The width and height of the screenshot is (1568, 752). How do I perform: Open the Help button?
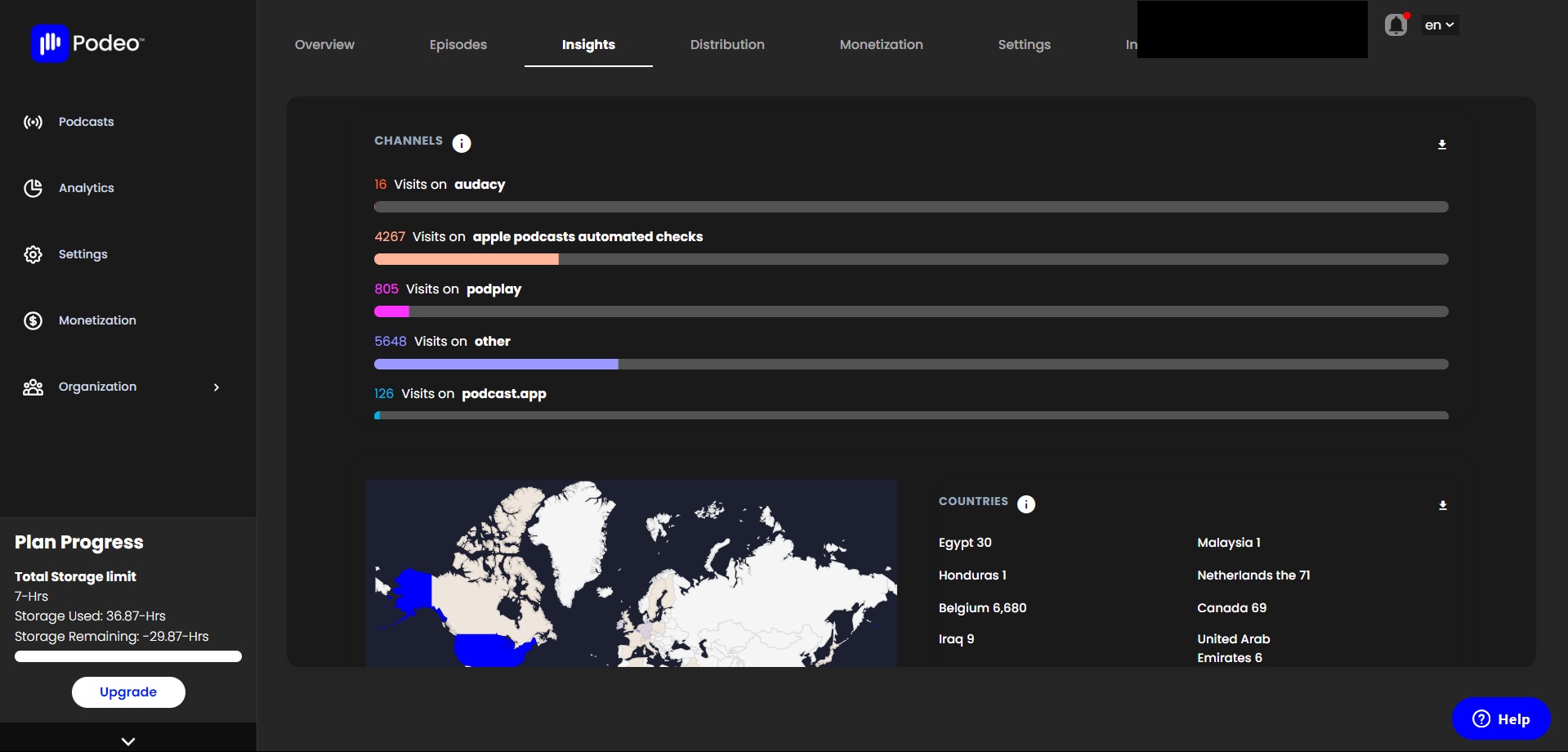(1501, 718)
